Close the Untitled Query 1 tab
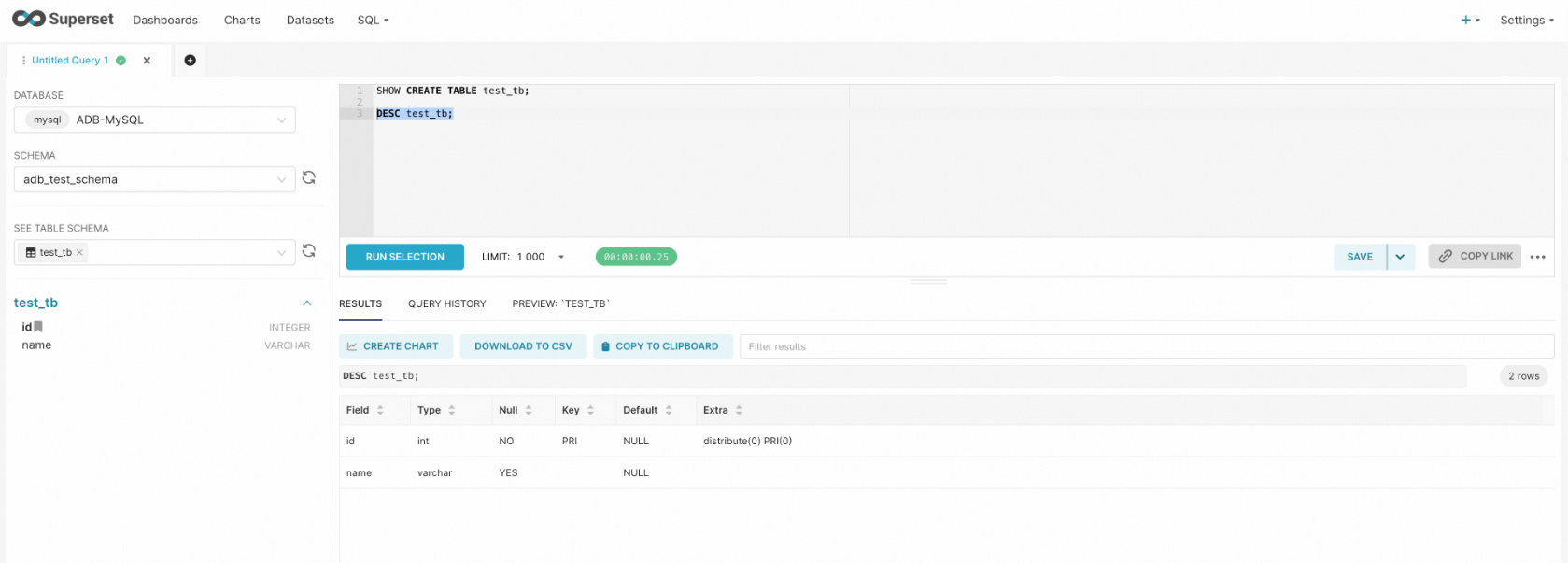Image resolution: width=1568 pixels, height=563 pixels. (147, 61)
